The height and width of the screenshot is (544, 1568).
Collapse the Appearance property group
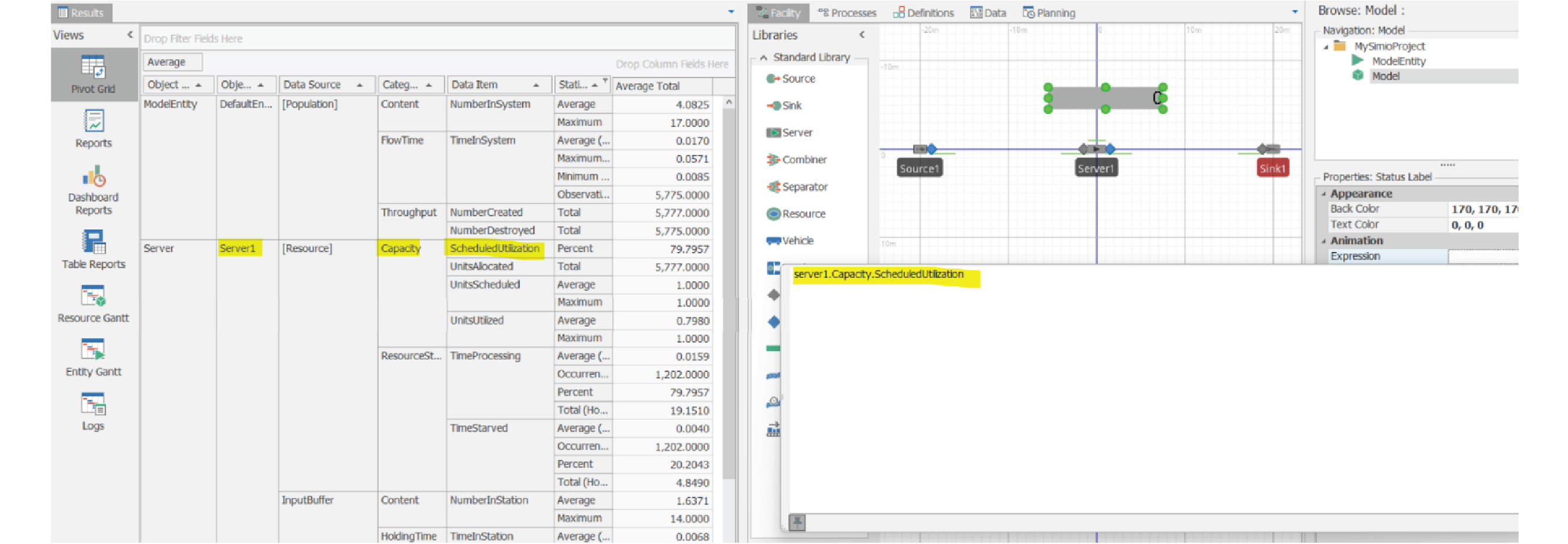tap(1323, 193)
